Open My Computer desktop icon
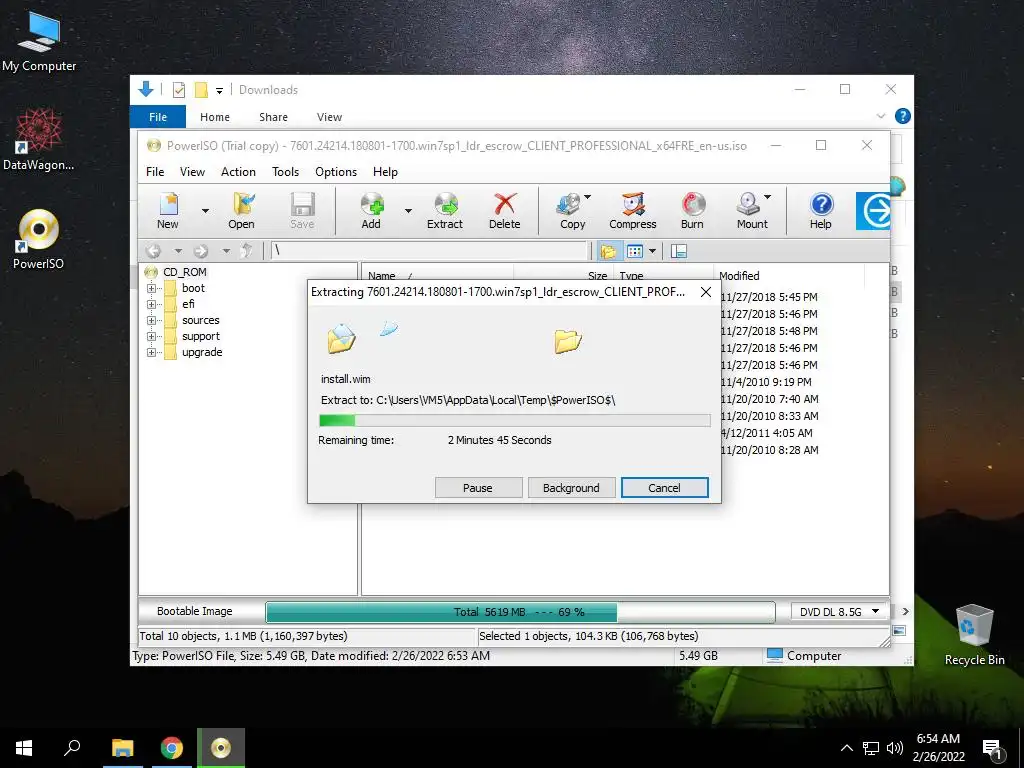Image resolution: width=1024 pixels, height=768 pixels. pyautogui.click(x=39, y=41)
